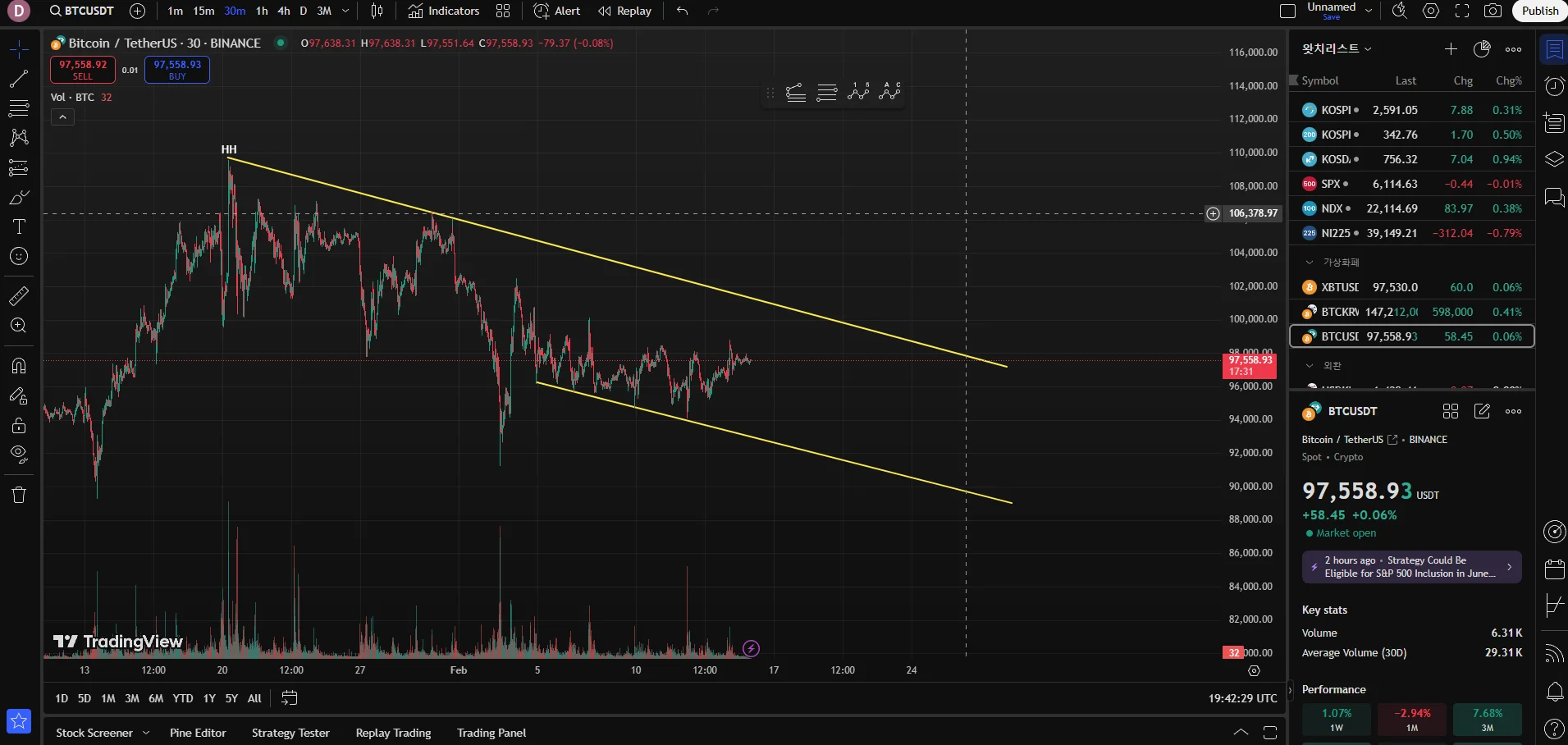Image resolution: width=1568 pixels, height=745 pixels.
Task: Switch to the Pine Editor tab
Action: pyautogui.click(x=198, y=733)
